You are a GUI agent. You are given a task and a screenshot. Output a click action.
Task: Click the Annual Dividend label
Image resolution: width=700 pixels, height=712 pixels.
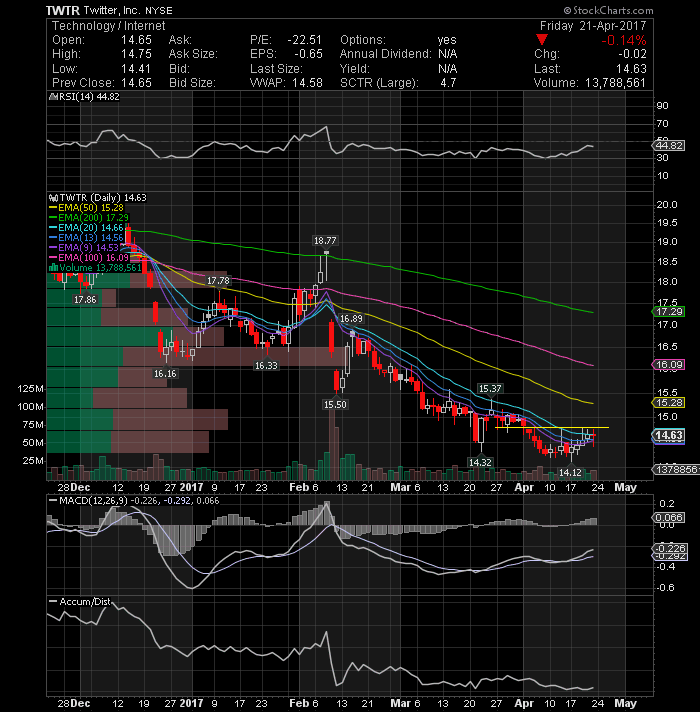point(385,54)
